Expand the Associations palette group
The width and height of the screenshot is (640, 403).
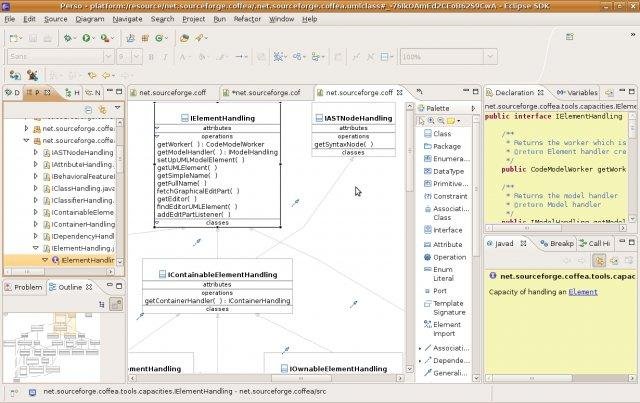click(420, 348)
